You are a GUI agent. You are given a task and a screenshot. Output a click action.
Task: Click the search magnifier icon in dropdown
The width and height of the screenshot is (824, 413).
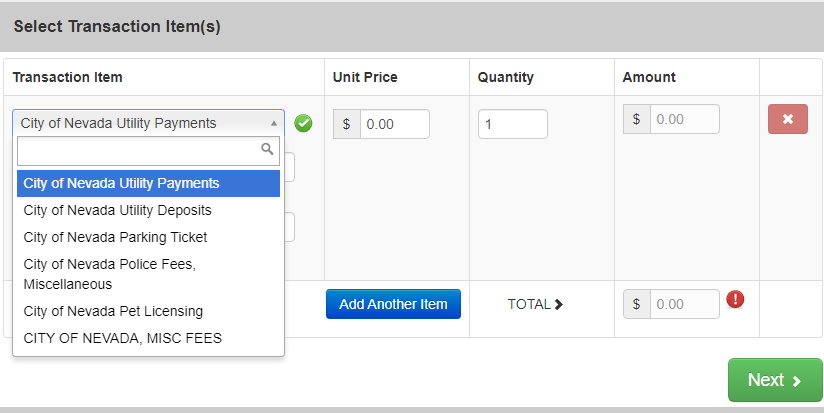click(267, 150)
